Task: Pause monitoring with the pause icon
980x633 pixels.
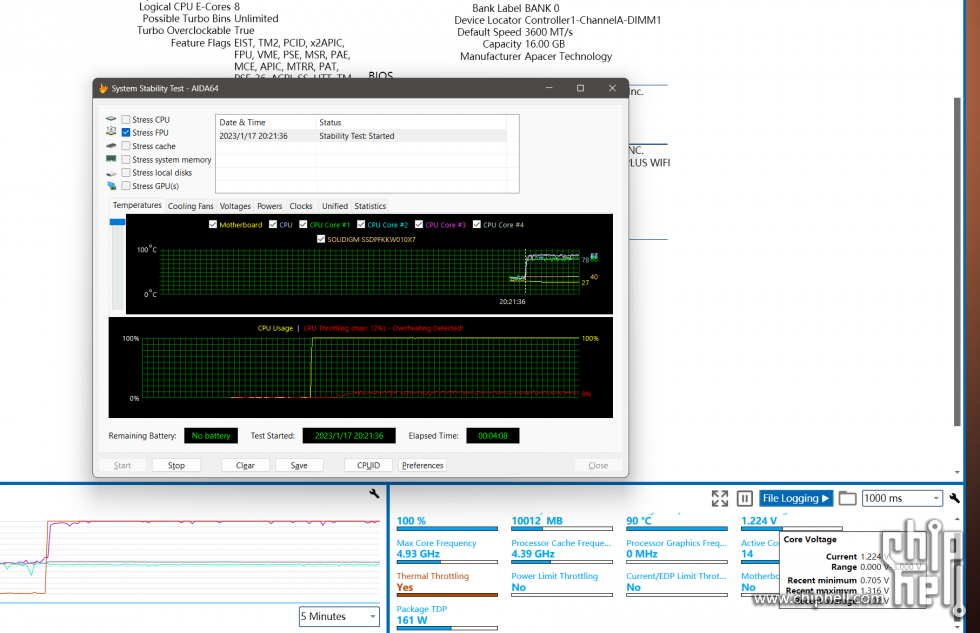Action: [744, 498]
